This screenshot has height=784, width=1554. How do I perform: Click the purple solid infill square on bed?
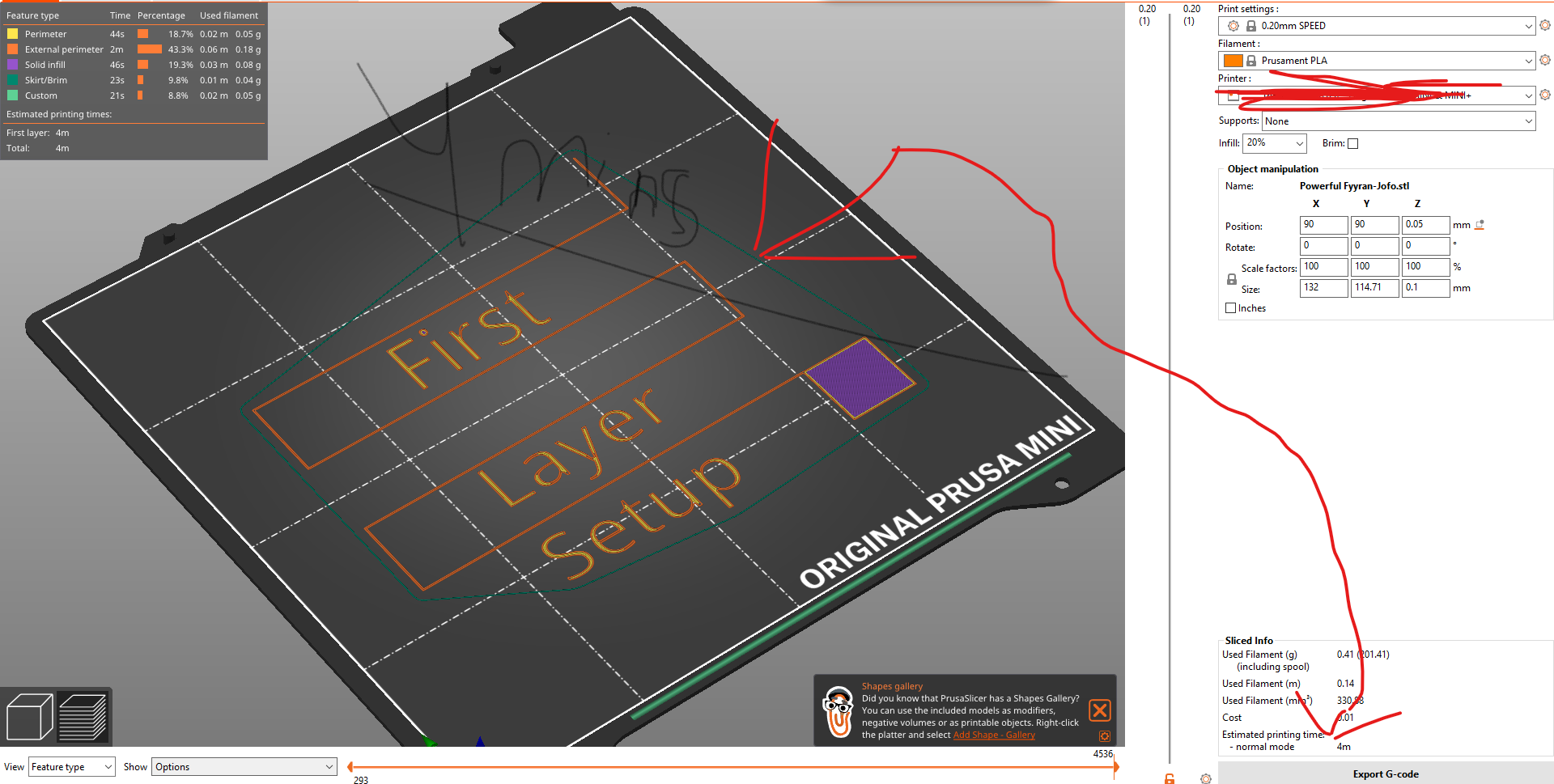pos(860,379)
